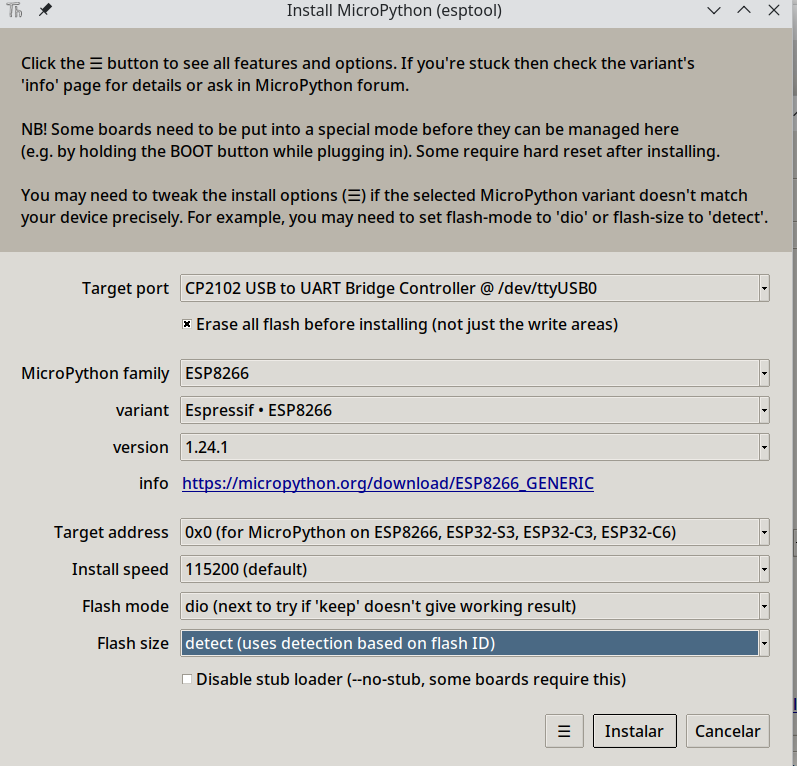Enable 'Disable stub loader' checkbox
797x766 pixels.
(x=187, y=679)
